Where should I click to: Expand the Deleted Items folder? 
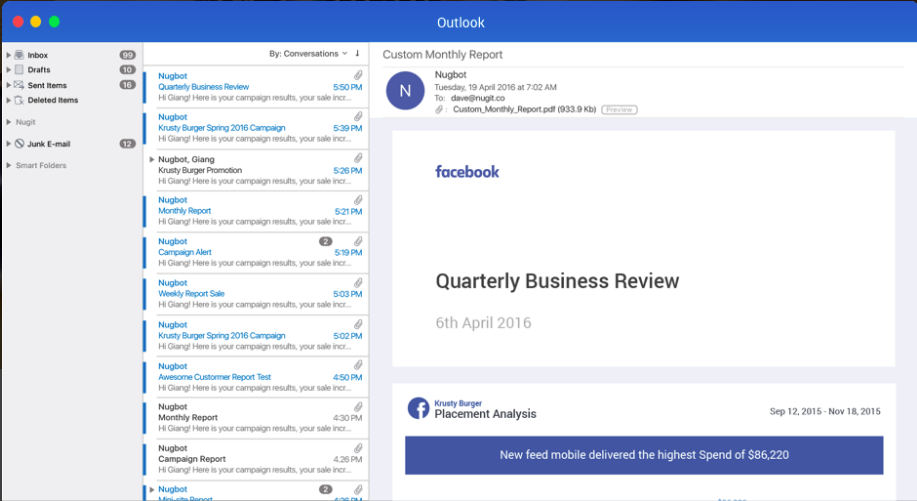coord(8,100)
